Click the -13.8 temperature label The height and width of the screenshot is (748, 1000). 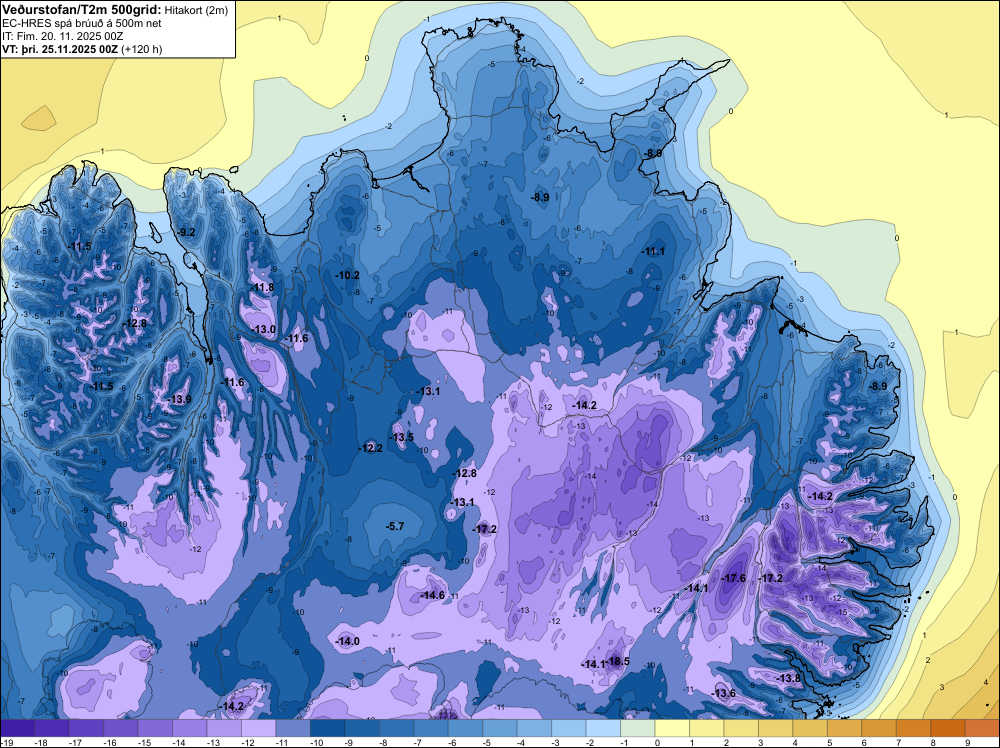tap(788, 678)
